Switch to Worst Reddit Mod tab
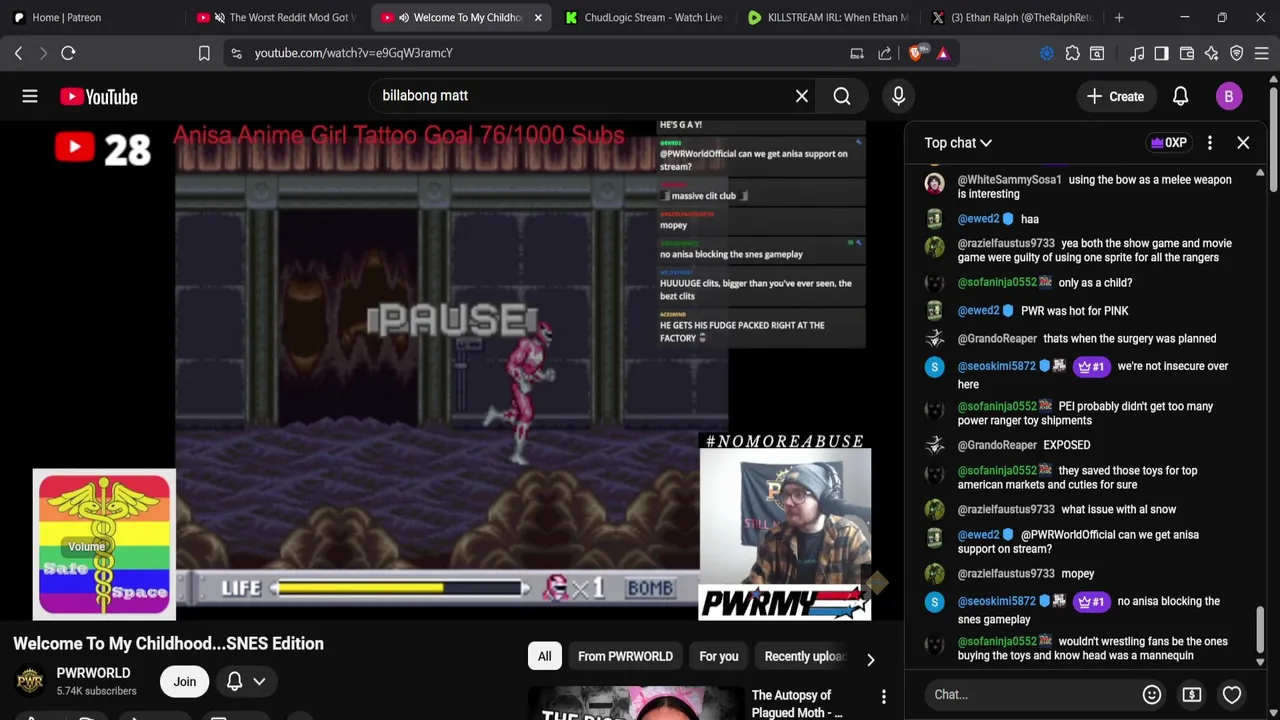The image size is (1280, 720). click(x=279, y=17)
